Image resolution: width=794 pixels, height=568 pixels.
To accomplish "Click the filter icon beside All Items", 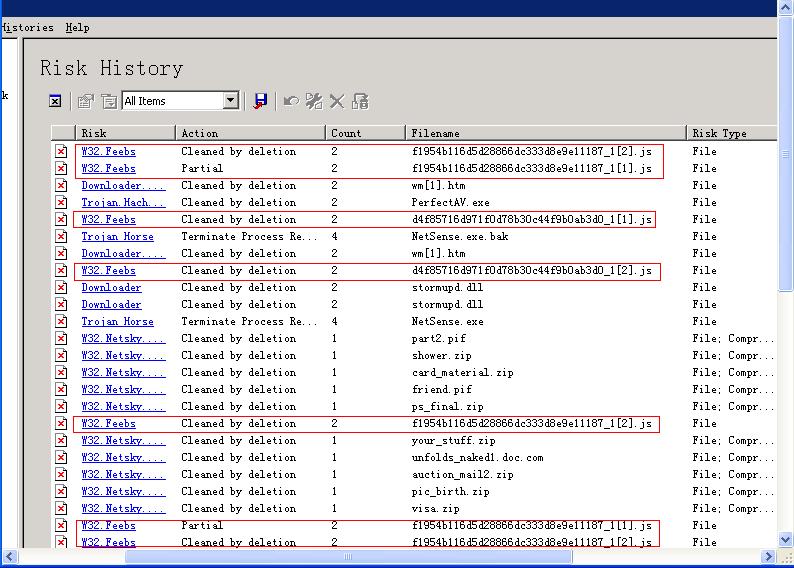I will pyautogui.click(x=109, y=101).
